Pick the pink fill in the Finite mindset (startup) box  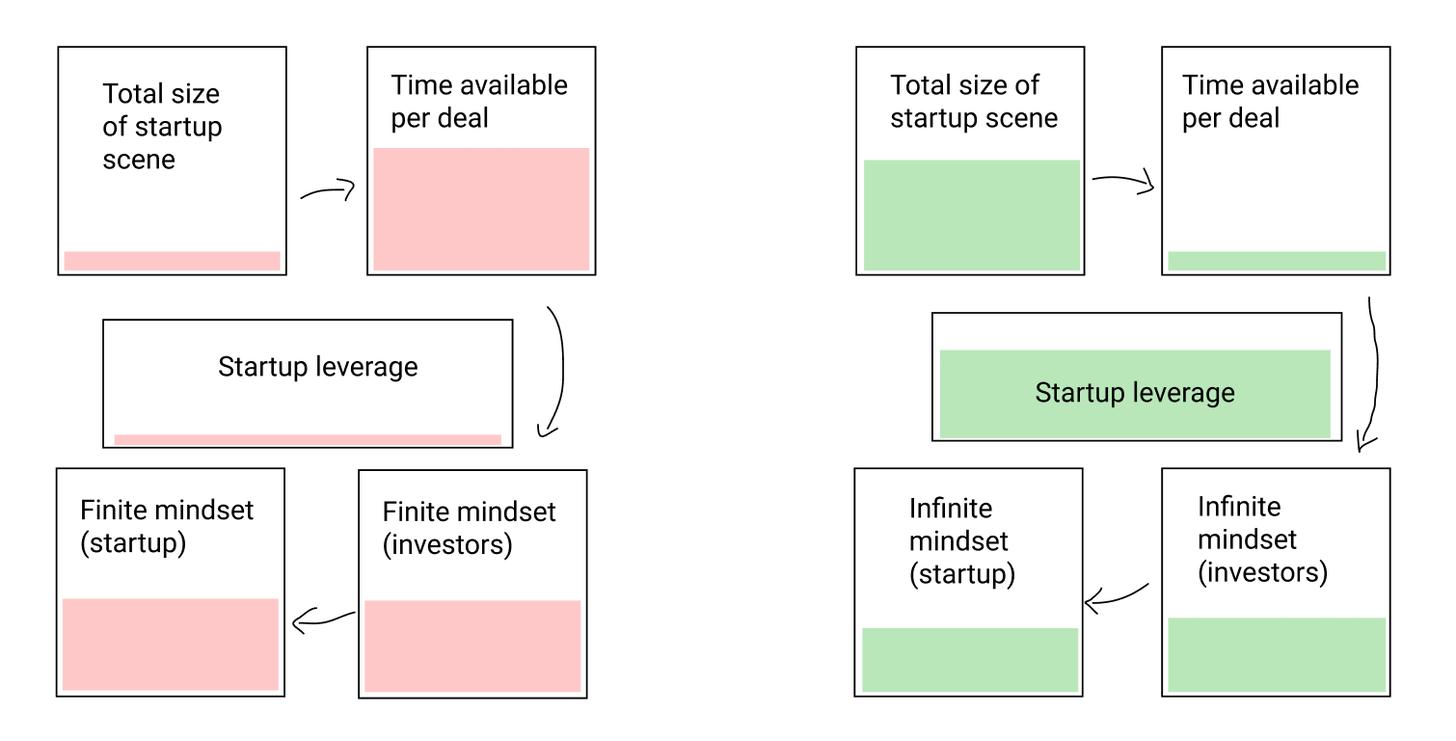tap(170, 644)
